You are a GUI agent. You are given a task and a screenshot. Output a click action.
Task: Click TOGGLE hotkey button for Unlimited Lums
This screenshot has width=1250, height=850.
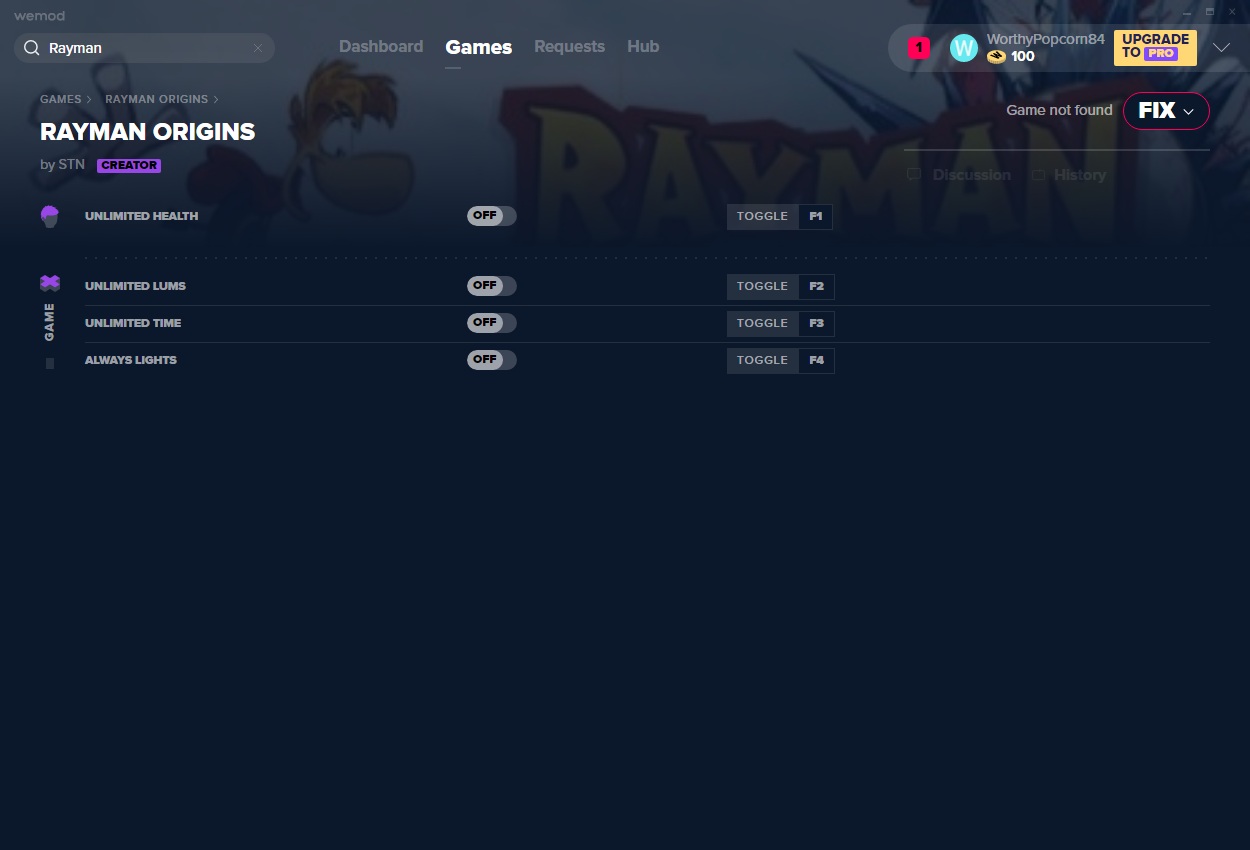762,287
